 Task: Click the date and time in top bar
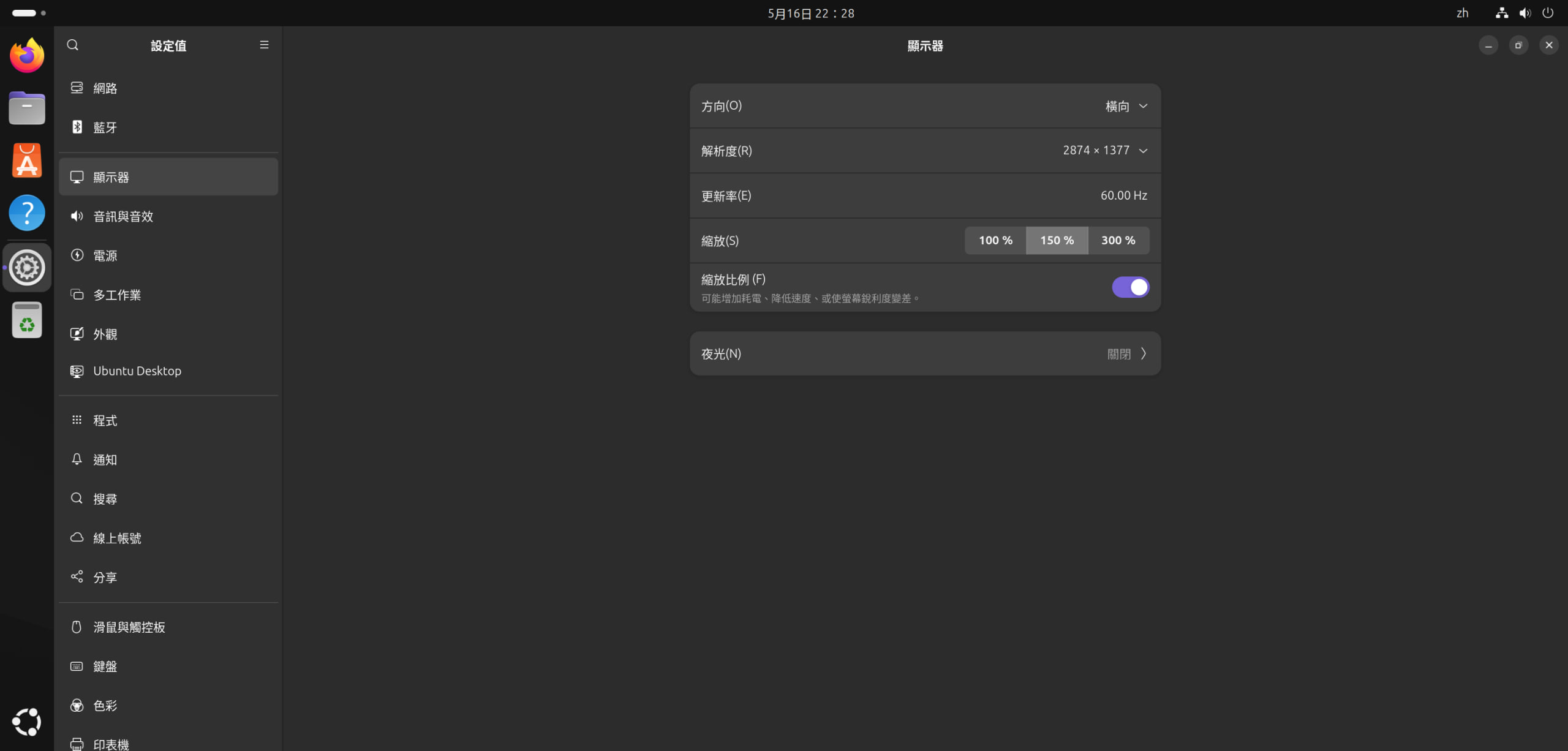810,13
